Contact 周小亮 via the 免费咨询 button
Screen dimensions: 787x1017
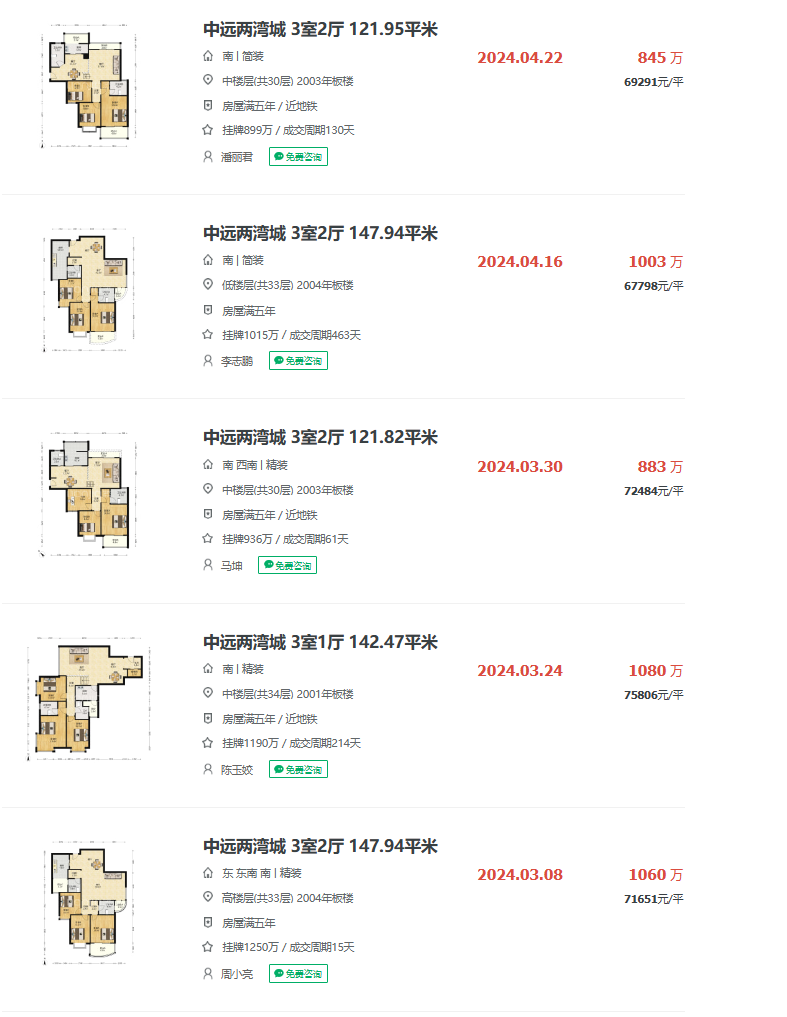click(298, 974)
